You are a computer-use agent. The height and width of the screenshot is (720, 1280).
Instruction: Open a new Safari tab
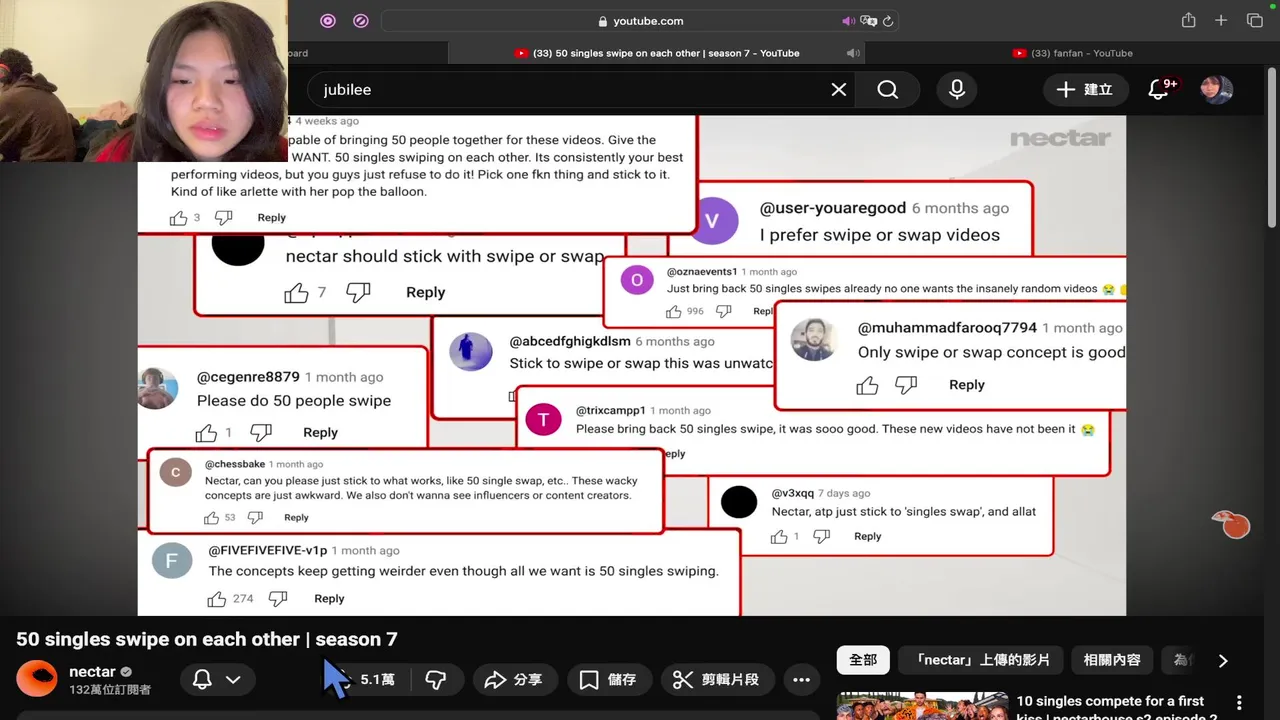coord(1221,21)
